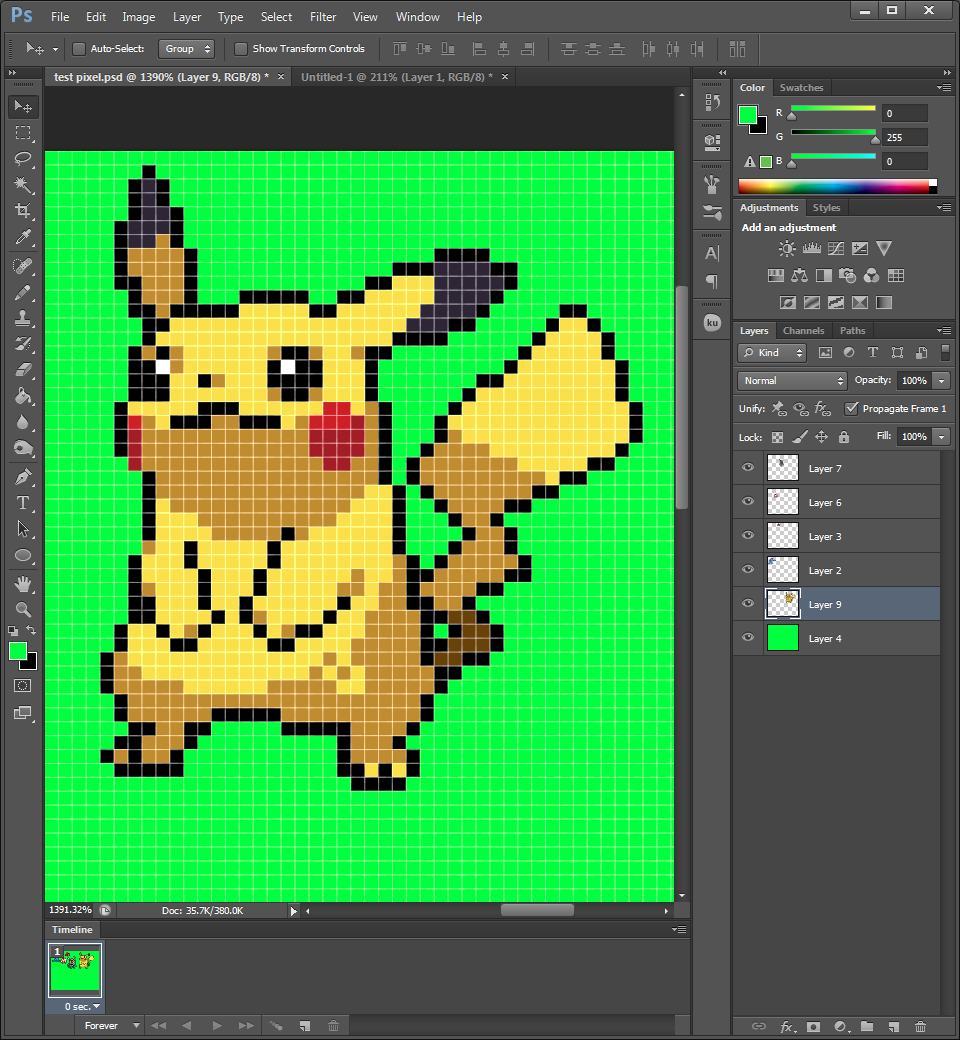Hide Layer 2 visibility eye
This screenshot has height=1040, width=960.
pos(748,569)
